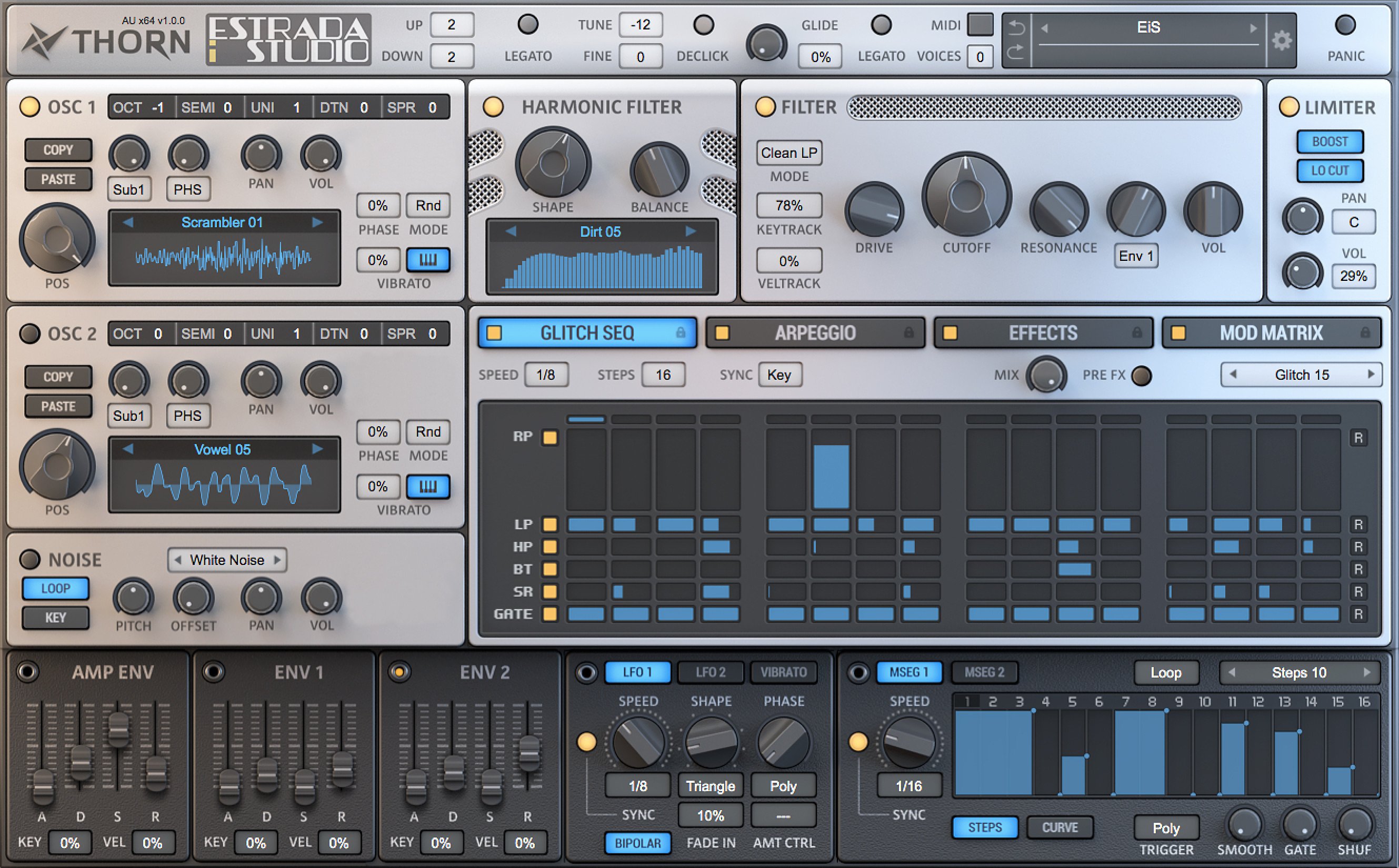Viewport: 1399px width, 868px height.
Task: Open the MOD MATRIX tab
Action: click(x=1272, y=333)
